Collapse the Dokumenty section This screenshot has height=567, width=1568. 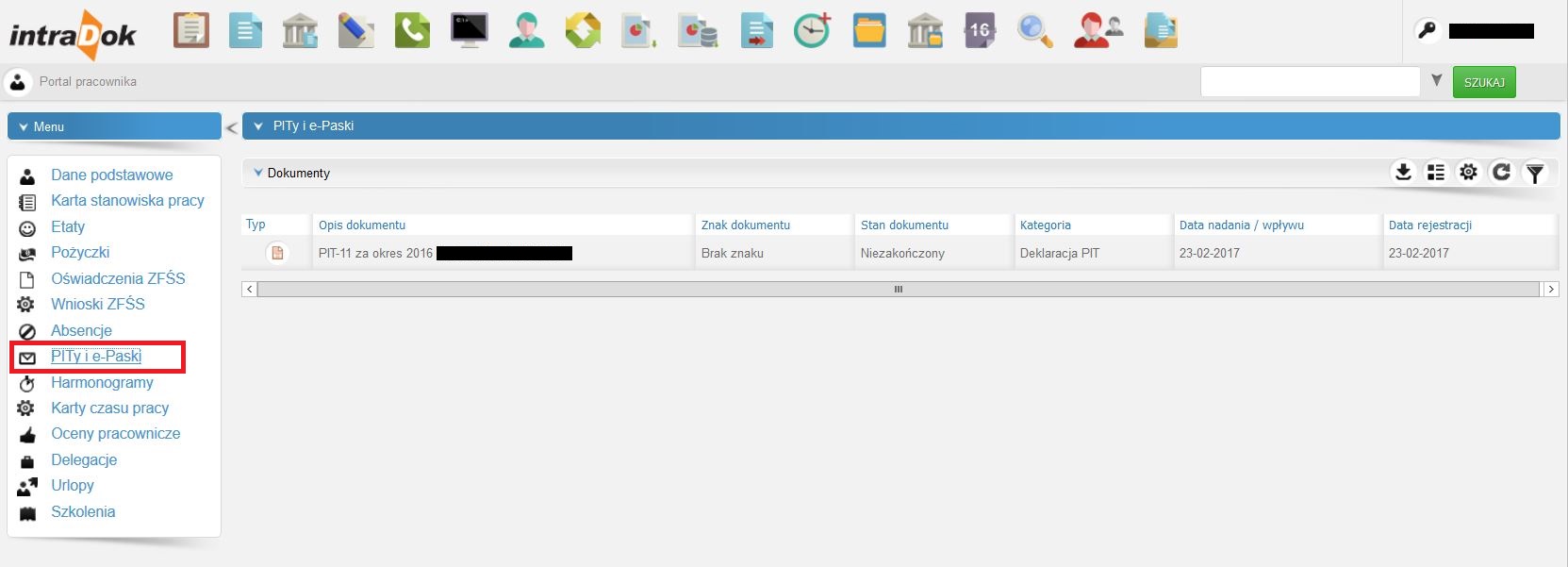pyautogui.click(x=258, y=173)
